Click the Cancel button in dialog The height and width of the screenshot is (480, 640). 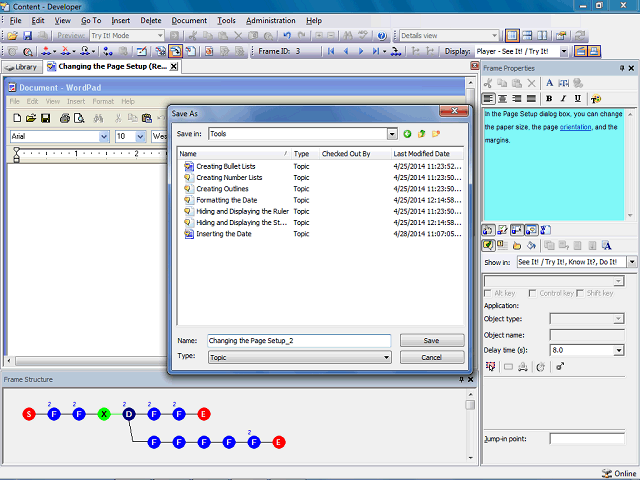(x=432, y=358)
